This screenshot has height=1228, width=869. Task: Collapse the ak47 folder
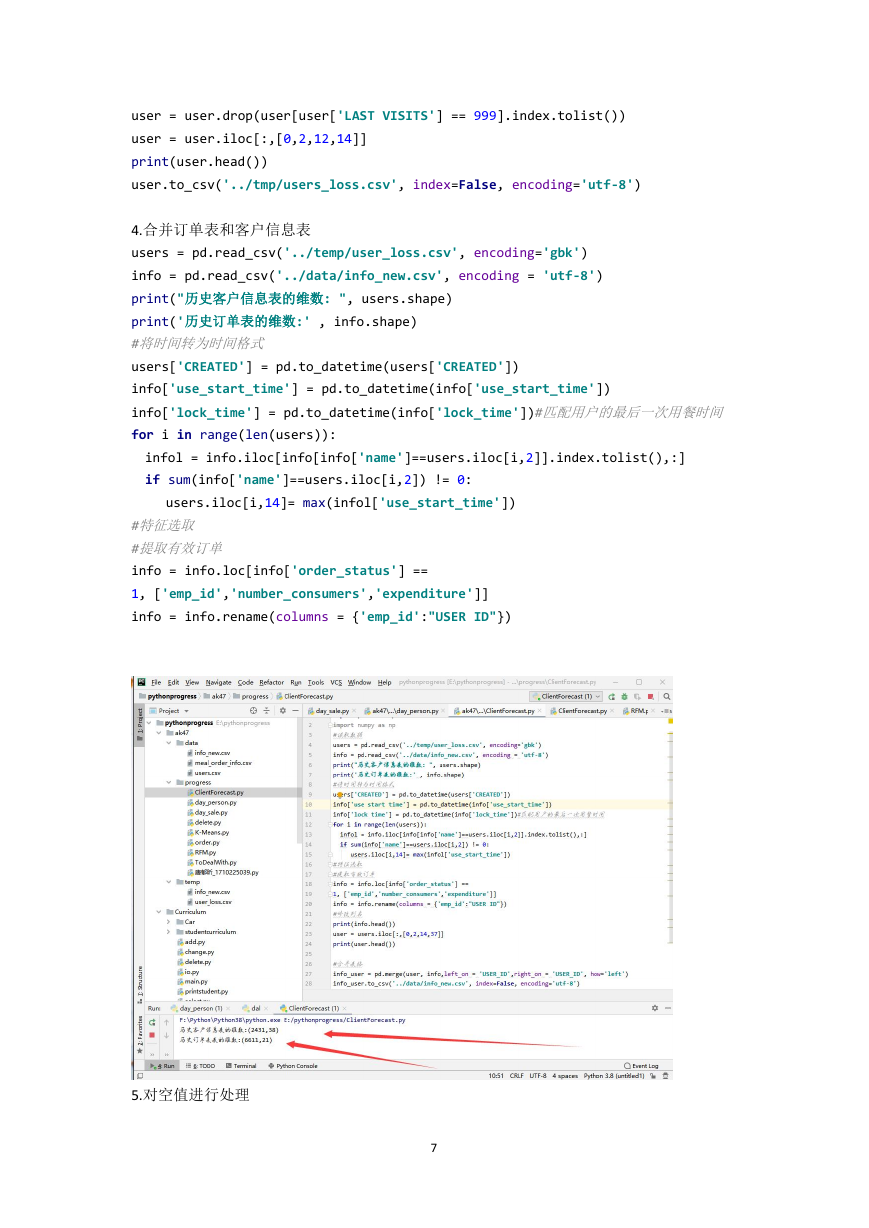[159, 732]
